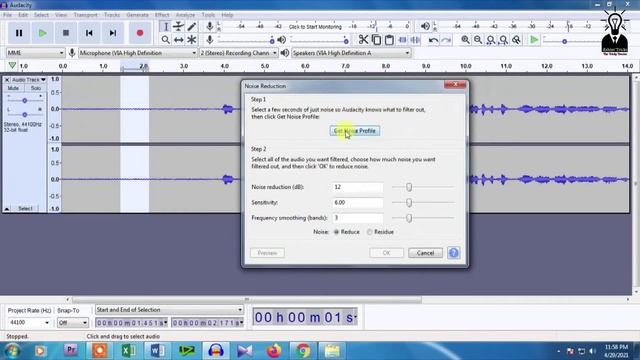Click the Noise Reduction help button
Image resolution: width=640 pixels, height=360 pixels.
pos(453,253)
